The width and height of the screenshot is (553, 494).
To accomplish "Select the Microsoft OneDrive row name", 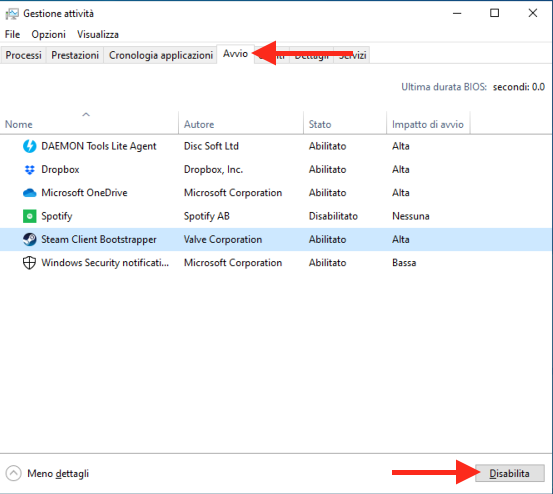I will click(84, 193).
